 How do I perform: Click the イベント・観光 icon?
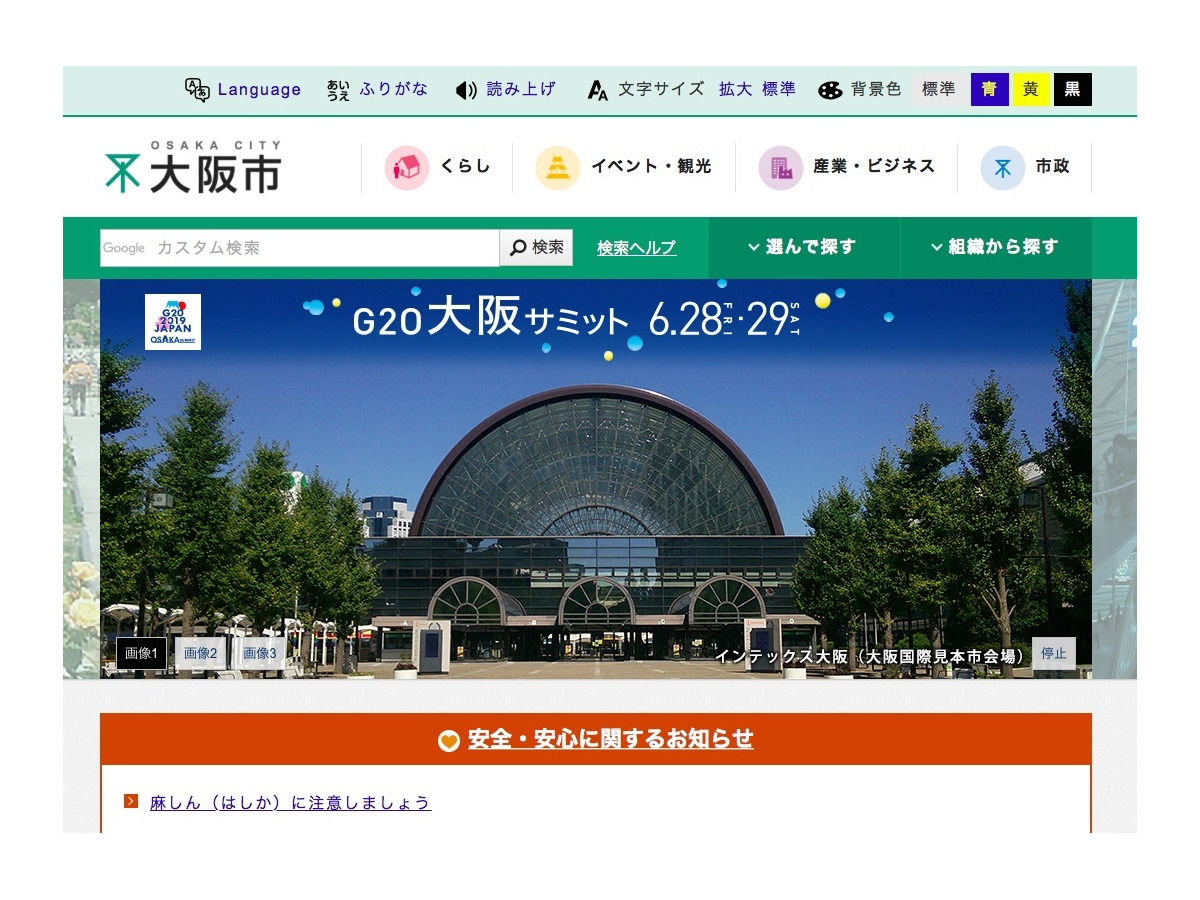556,167
